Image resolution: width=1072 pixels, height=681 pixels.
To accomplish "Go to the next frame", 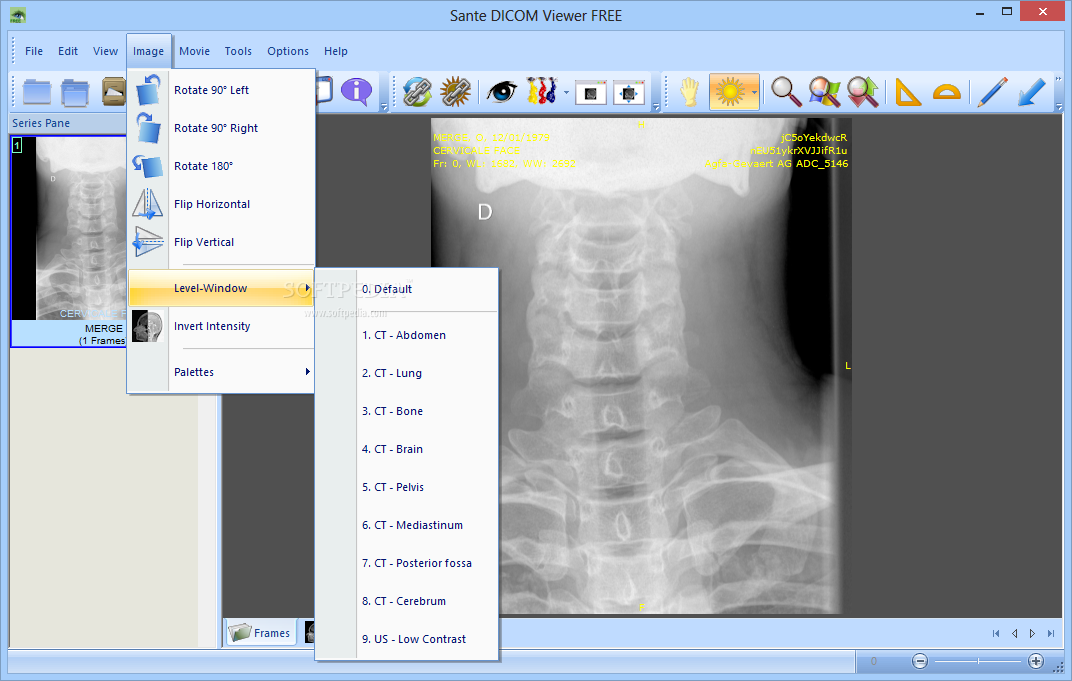I will coord(1032,634).
